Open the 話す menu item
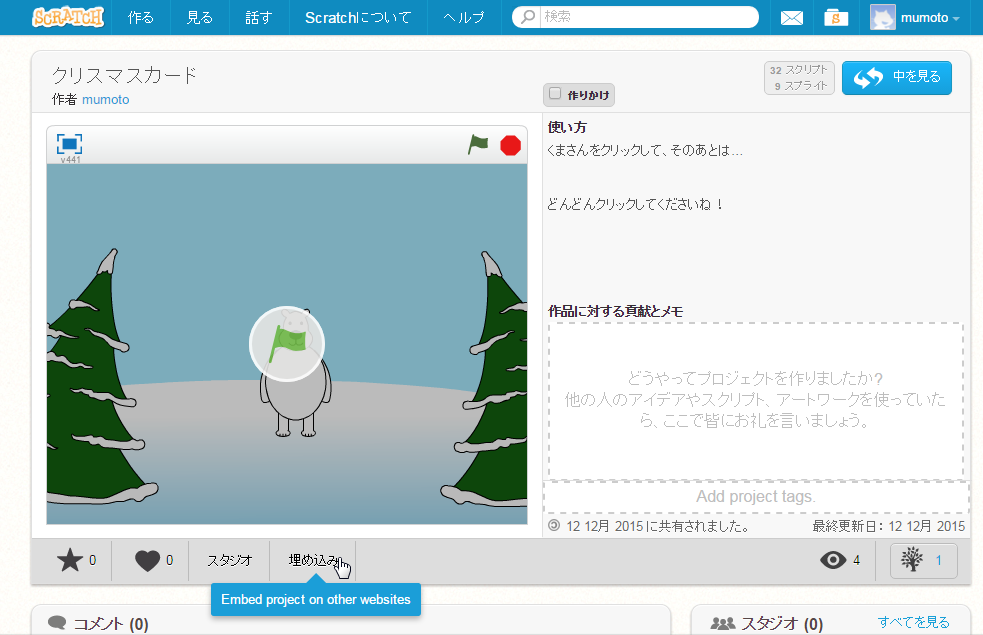This screenshot has width=983, height=635. (x=259, y=18)
